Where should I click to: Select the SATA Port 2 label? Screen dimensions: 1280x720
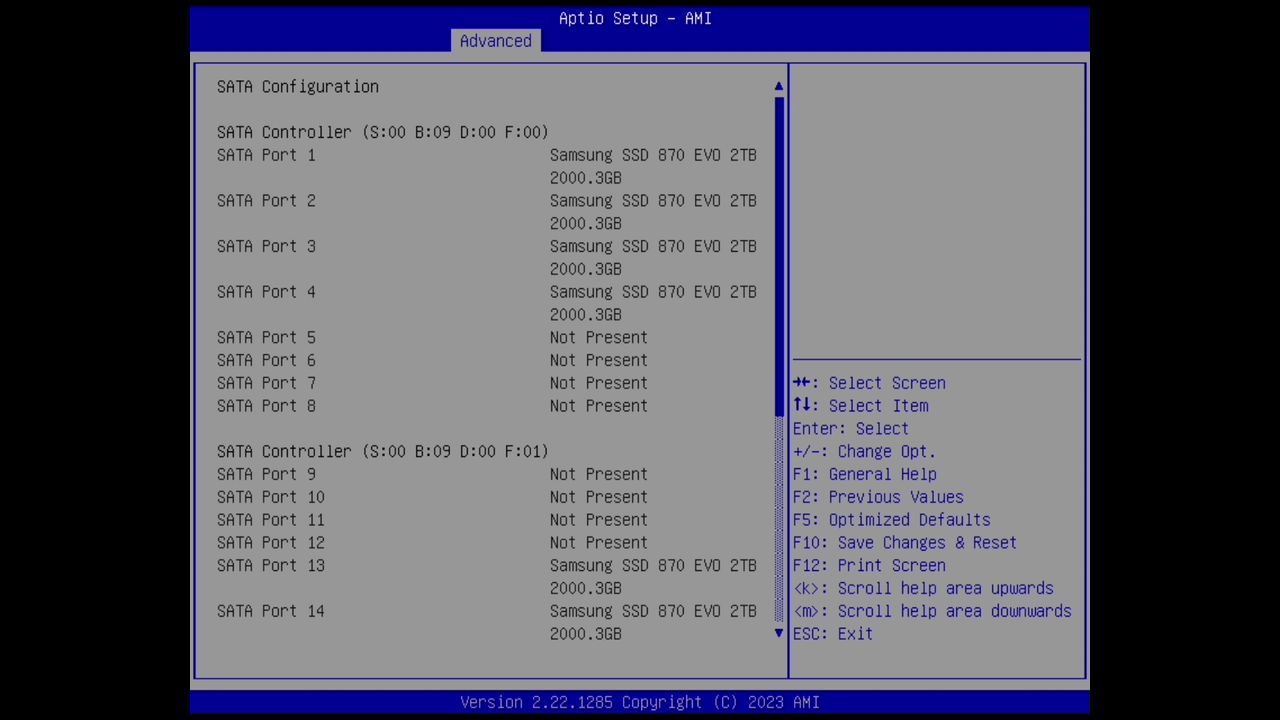coord(266,201)
